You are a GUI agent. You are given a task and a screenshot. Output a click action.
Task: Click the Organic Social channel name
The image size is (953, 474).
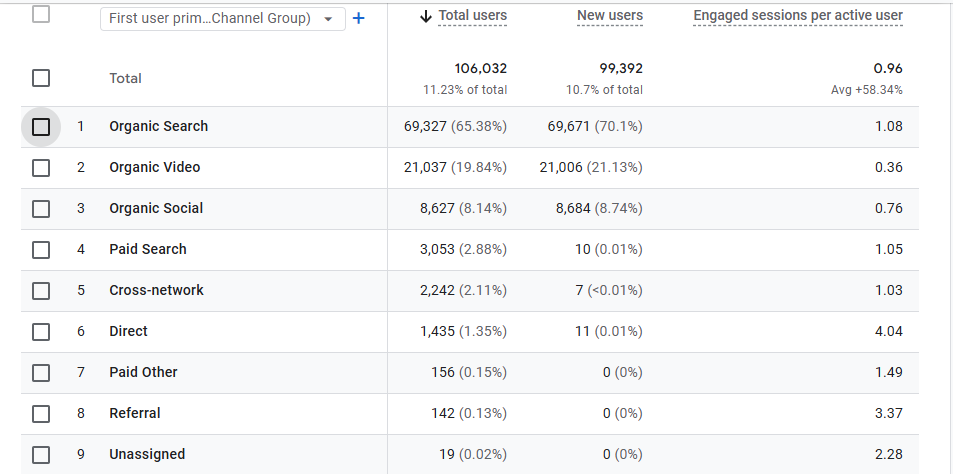[156, 208]
